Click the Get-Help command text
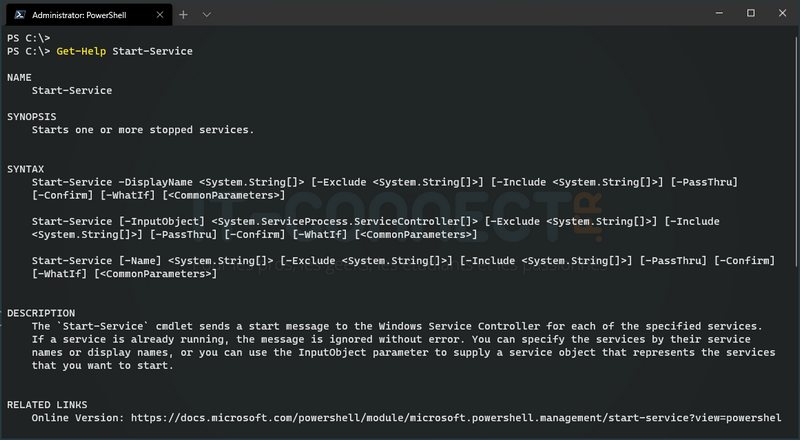 pos(82,51)
